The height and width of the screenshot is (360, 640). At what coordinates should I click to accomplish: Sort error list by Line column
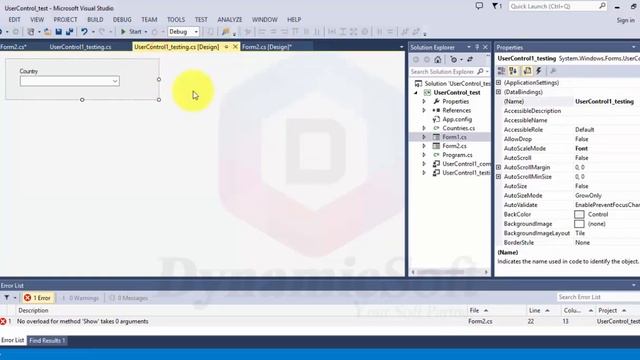pos(539,311)
